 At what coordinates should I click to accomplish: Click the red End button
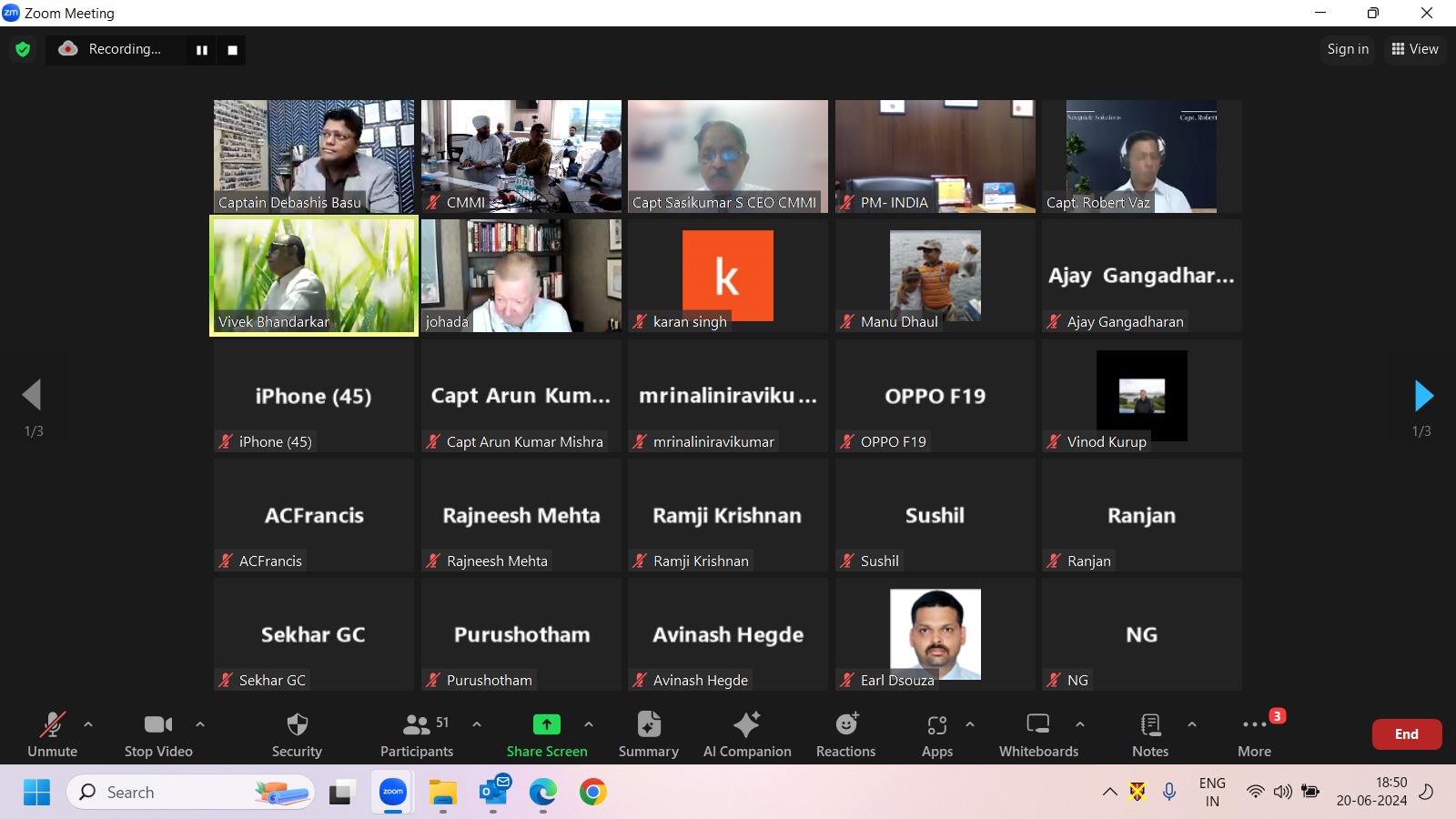coord(1406,734)
